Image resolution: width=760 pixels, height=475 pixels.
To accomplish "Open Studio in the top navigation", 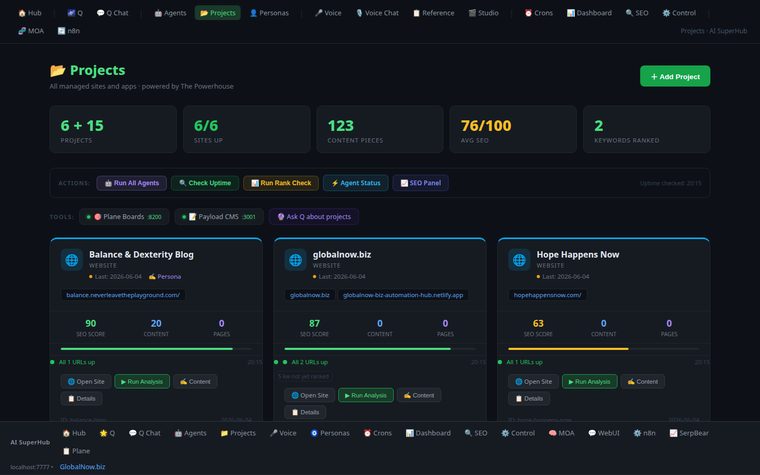I will pos(483,13).
